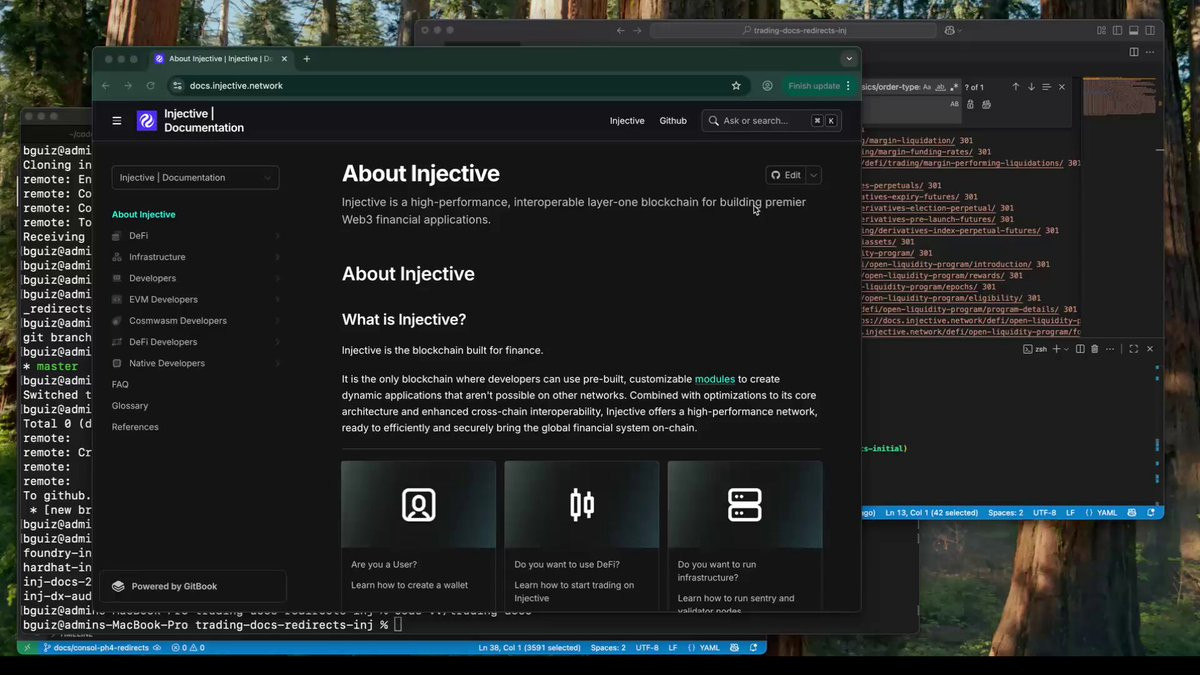
Task: Open the Are you a User card image
Action: pyautogui.click(x=419, y=504)
